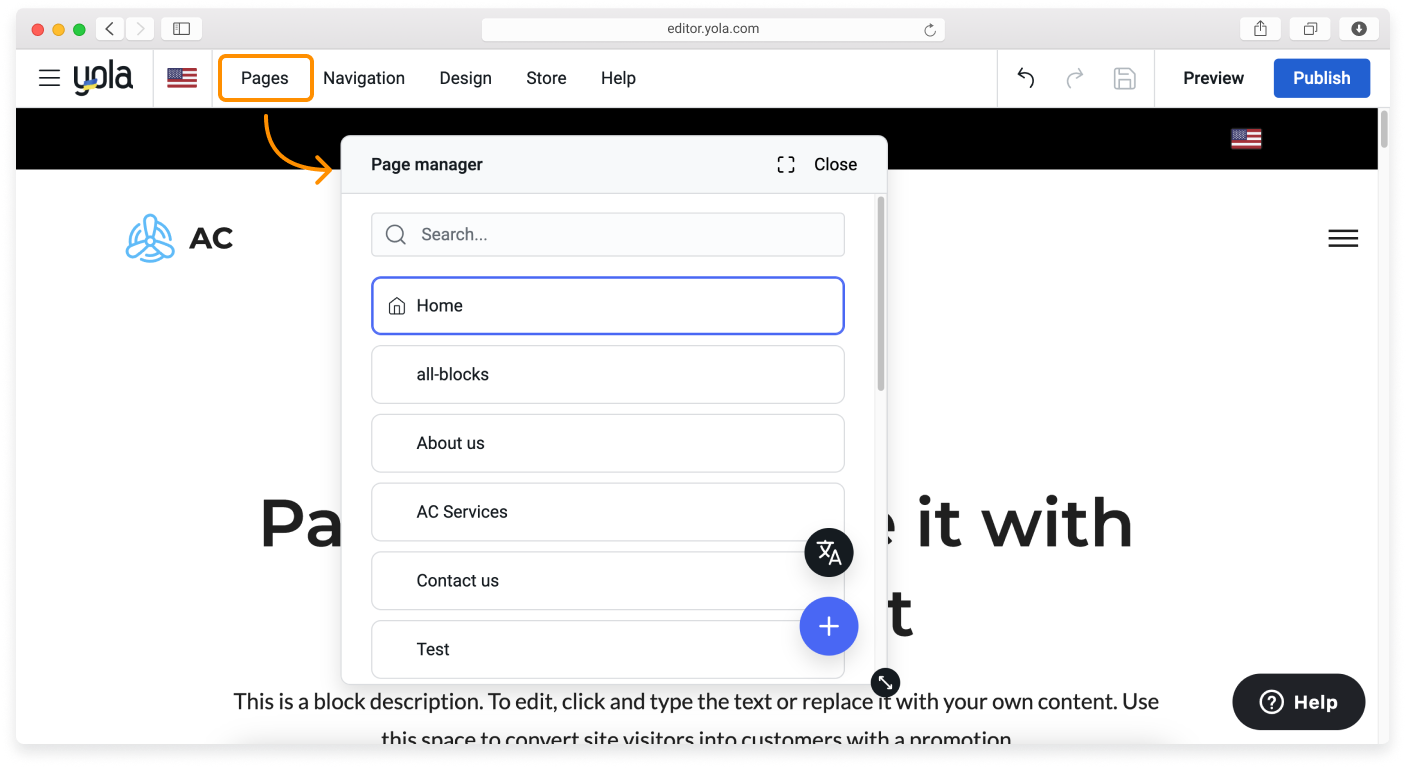
Task: Click the resize handle of Page manager
Action: coord(885,682)
